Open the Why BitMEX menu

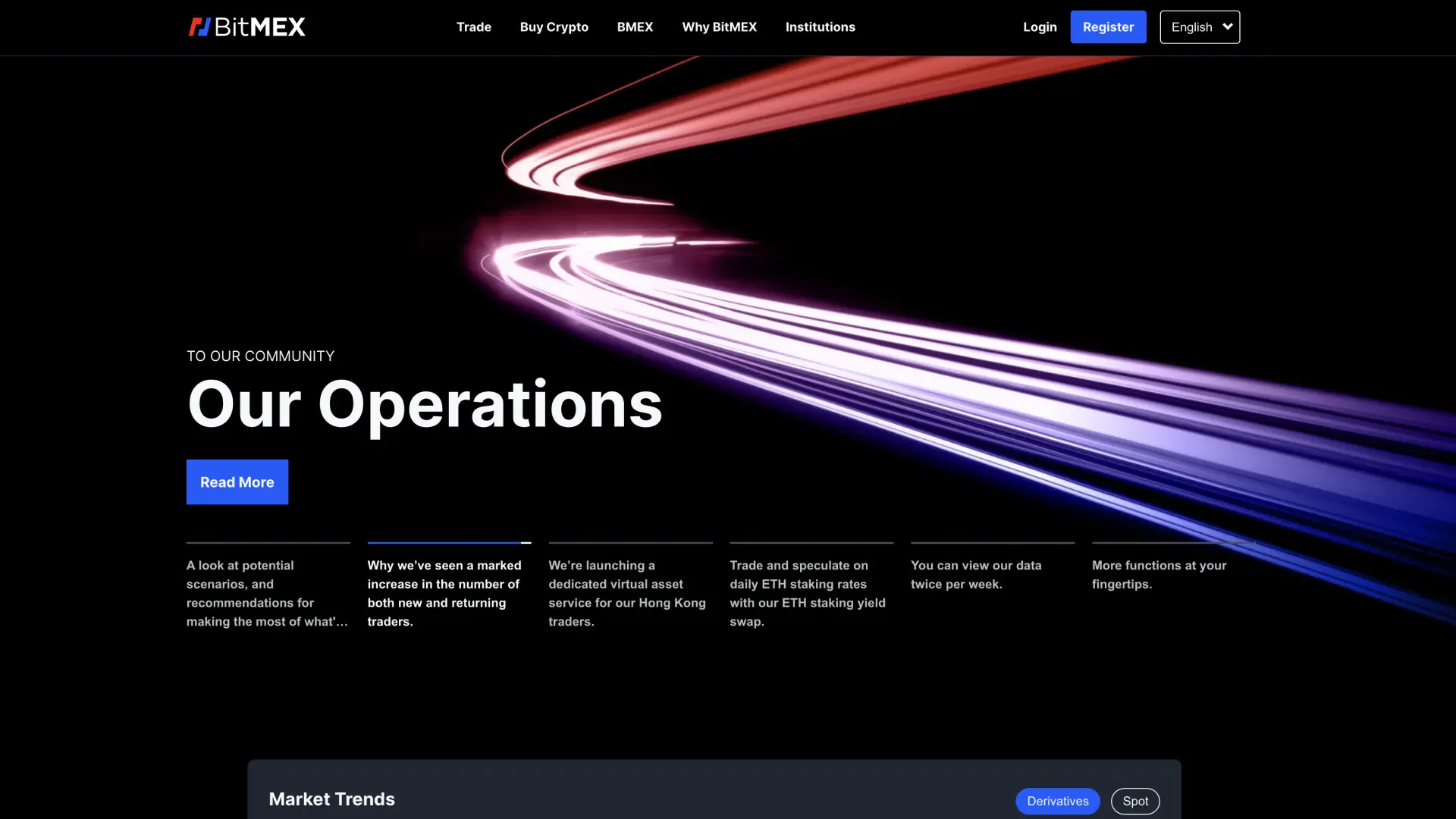point(719,27)
